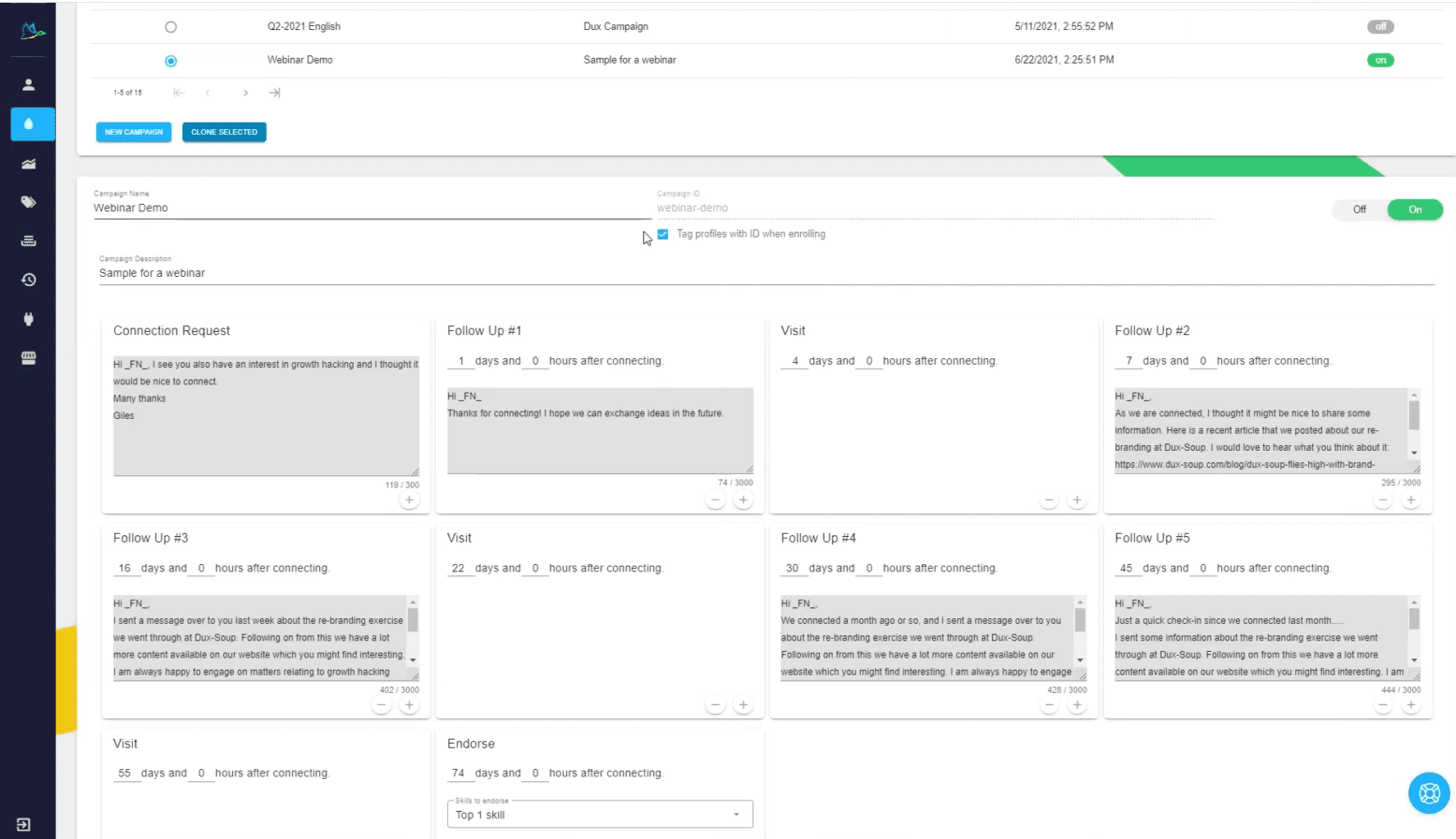Click the New Campaign button

[x=134, y=132]
